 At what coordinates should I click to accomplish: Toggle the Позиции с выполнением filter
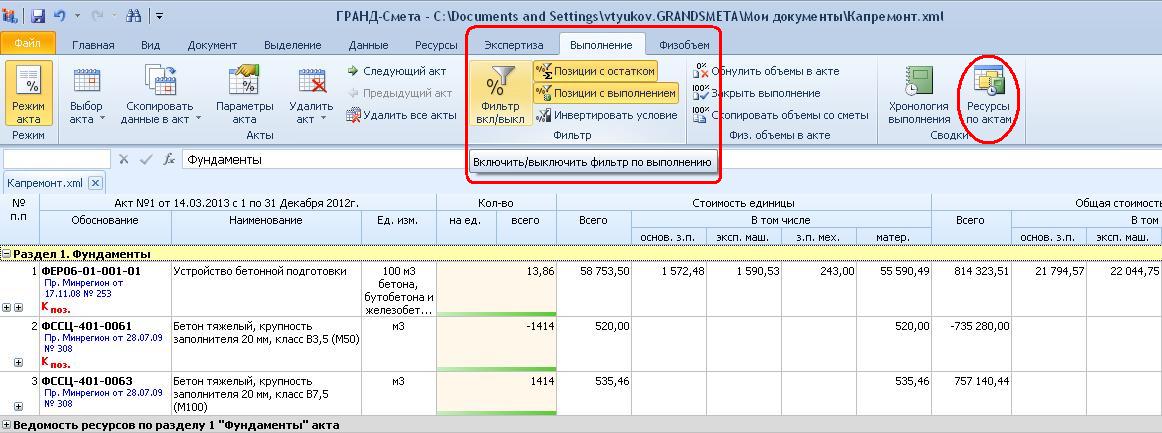(x=605, y=93)
